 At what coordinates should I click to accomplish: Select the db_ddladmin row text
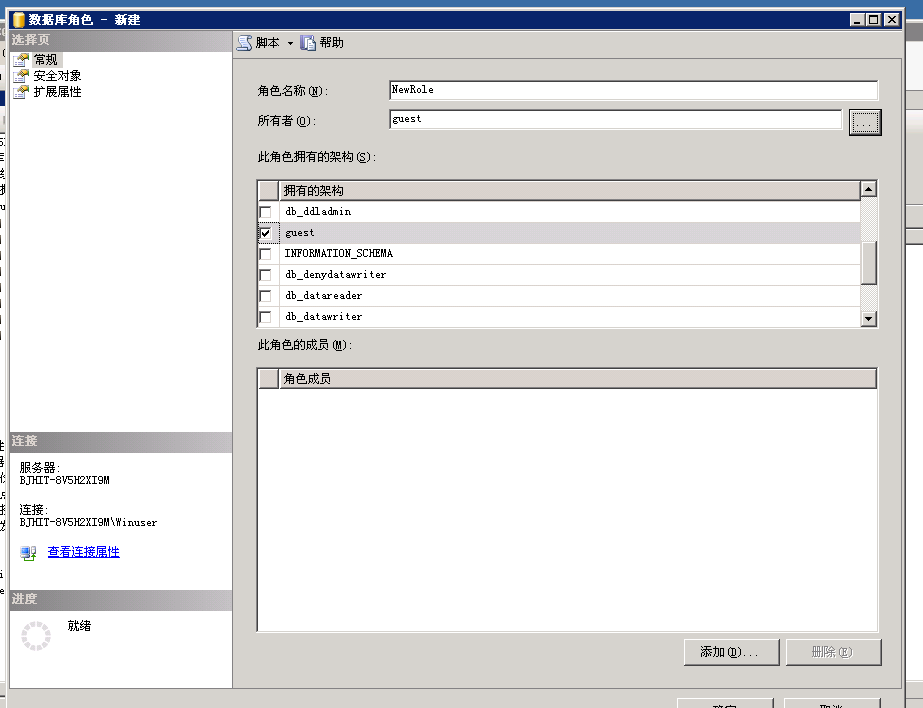click(x=318, y=212)
